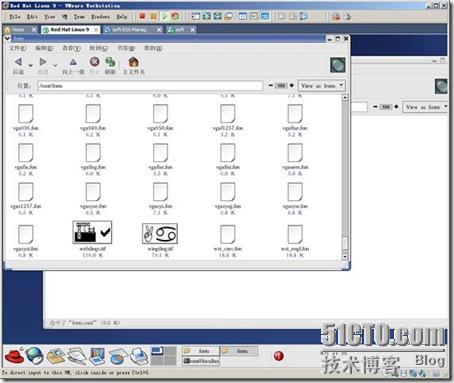Screen dimensions: 454x383
Task: Select the wst_engl.fon file icon
Action: (295, 234)
